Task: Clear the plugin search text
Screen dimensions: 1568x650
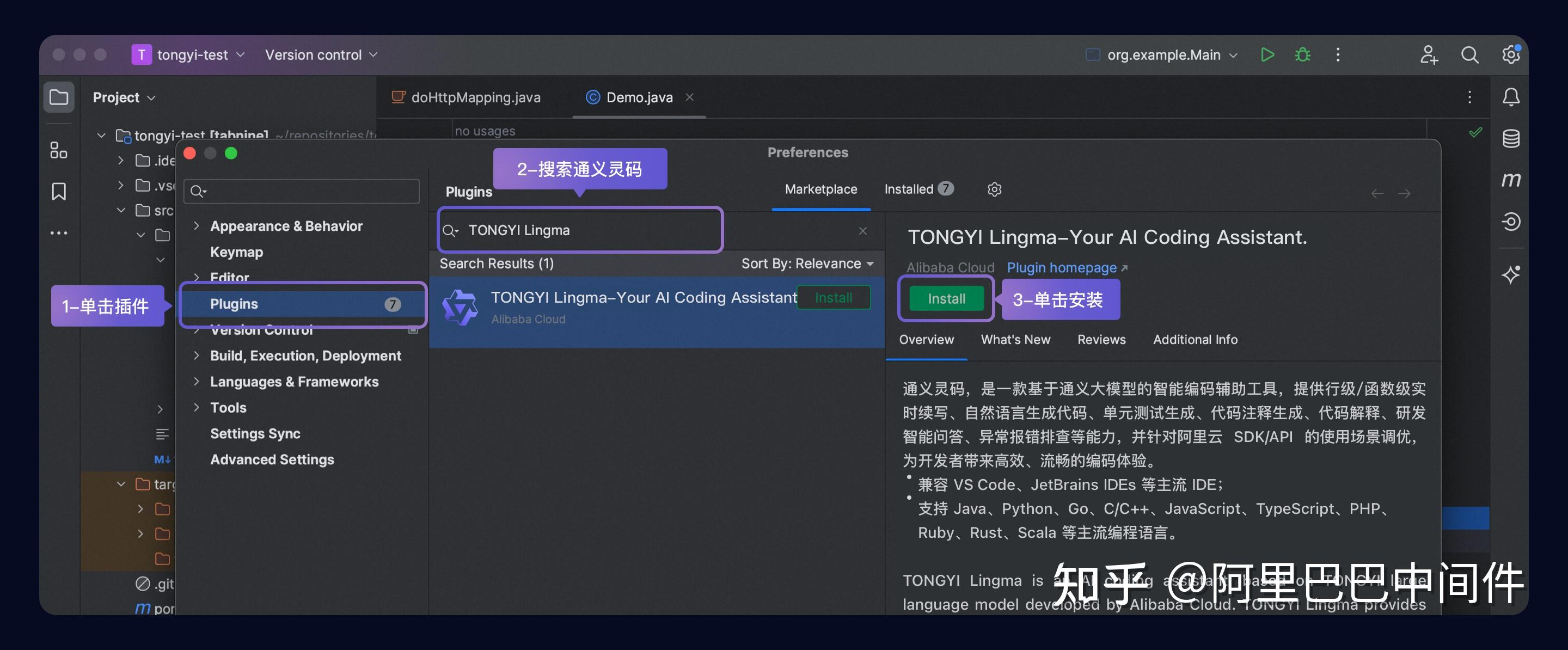Action: tap(862, 231)
